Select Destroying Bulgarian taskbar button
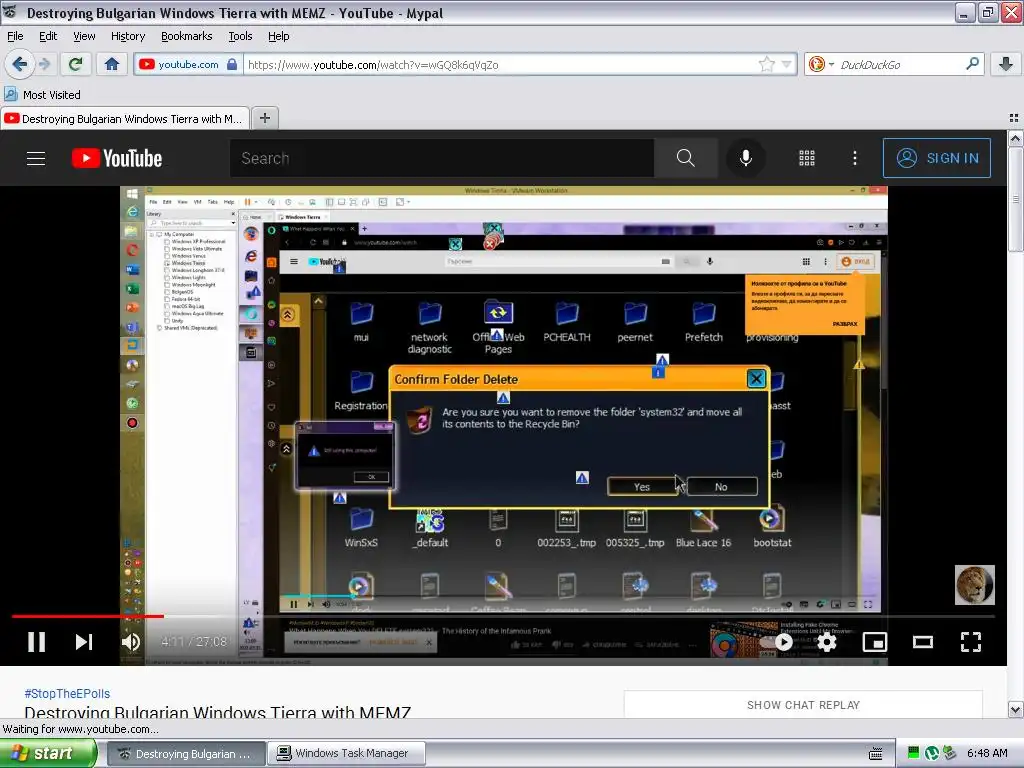Viewport: 1024px width, 768px height. pos(186,753)
